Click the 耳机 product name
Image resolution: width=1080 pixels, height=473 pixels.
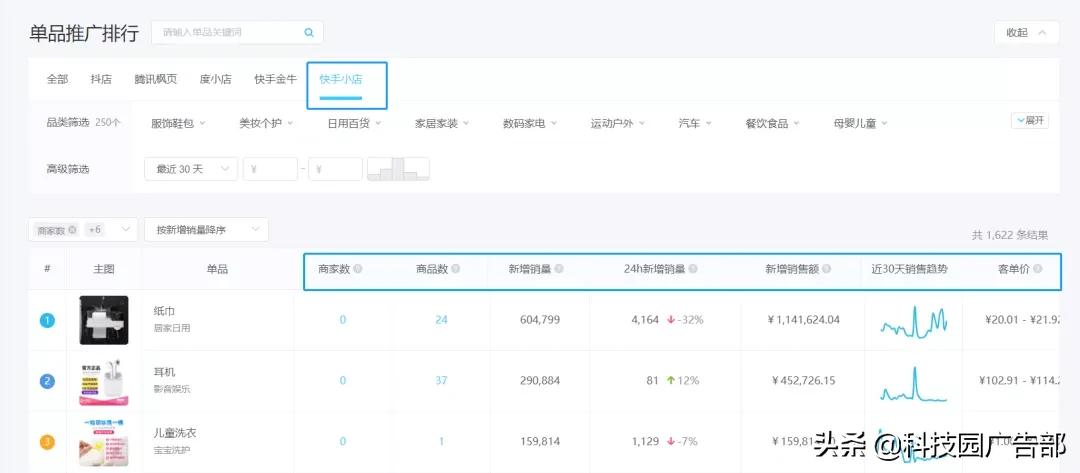click(165, 372)
